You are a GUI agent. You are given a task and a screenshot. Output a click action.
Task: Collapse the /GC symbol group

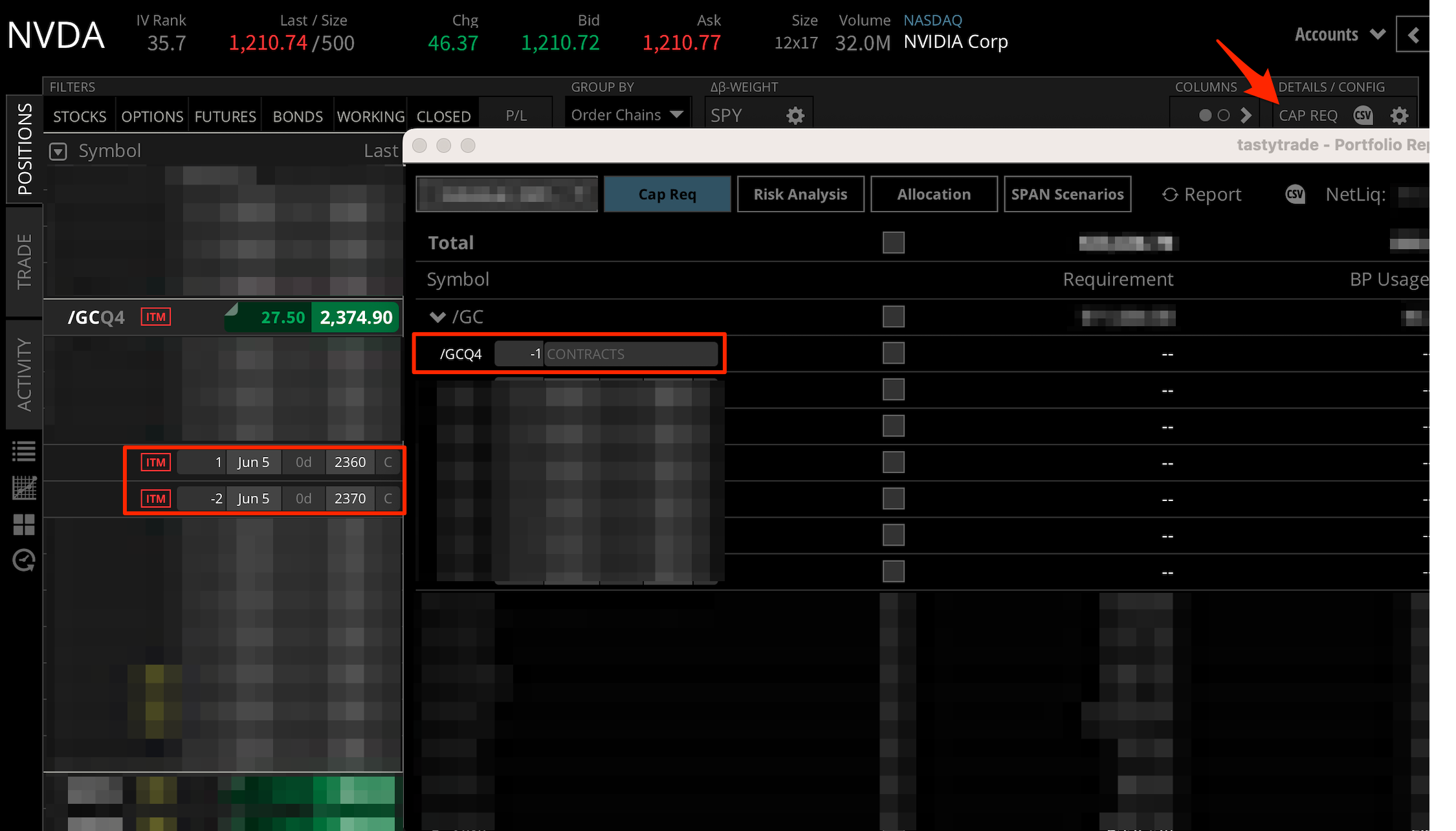437,316
